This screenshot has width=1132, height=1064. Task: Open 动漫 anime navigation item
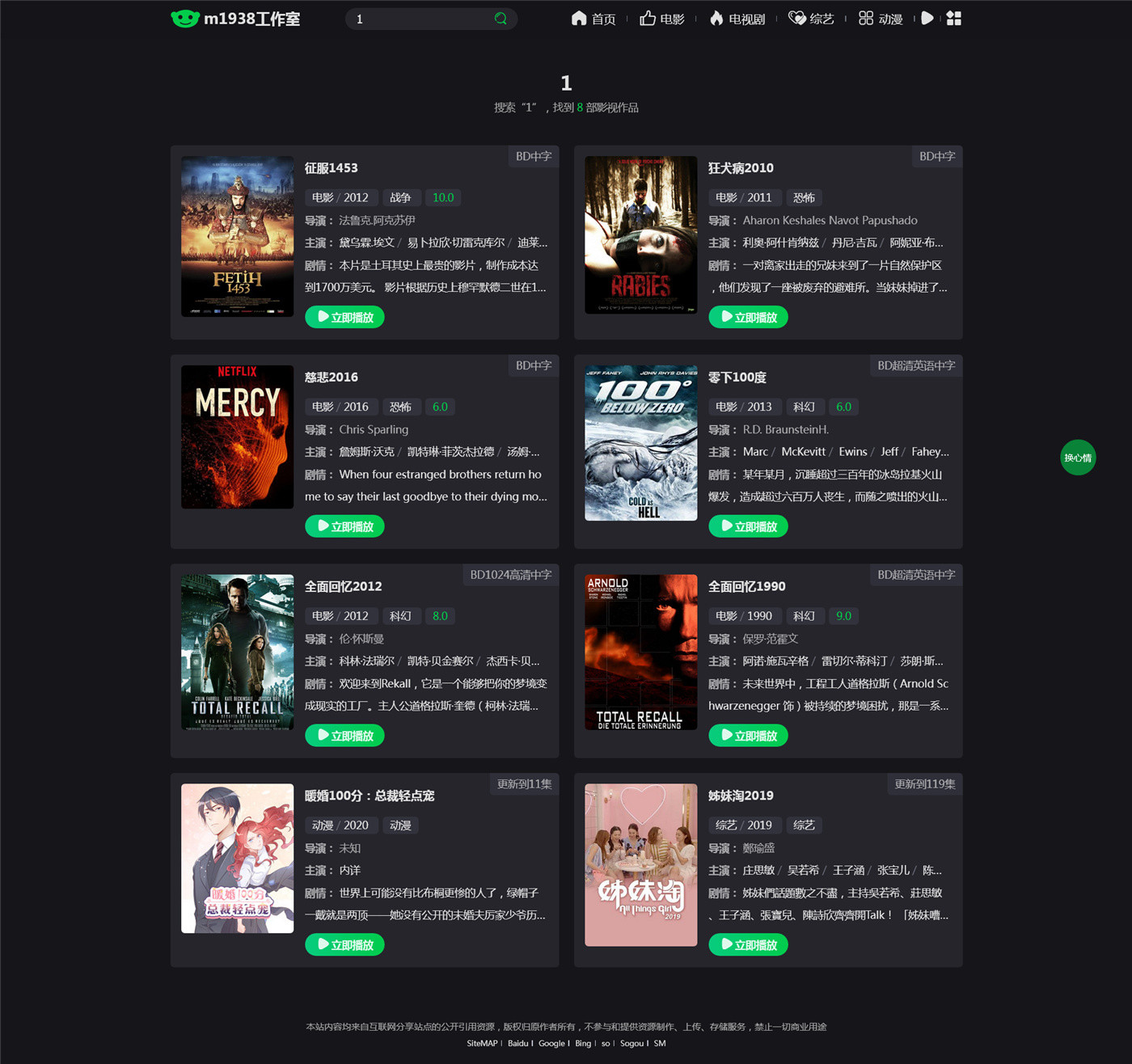pos(881,19)
